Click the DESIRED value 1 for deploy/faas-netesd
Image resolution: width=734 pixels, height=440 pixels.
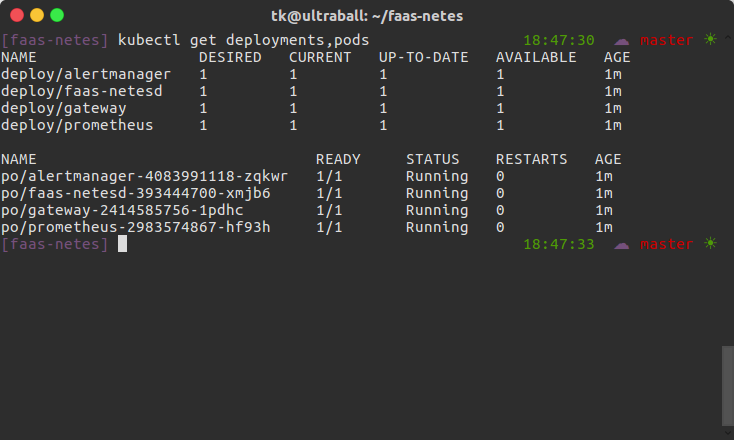[203, 91]
